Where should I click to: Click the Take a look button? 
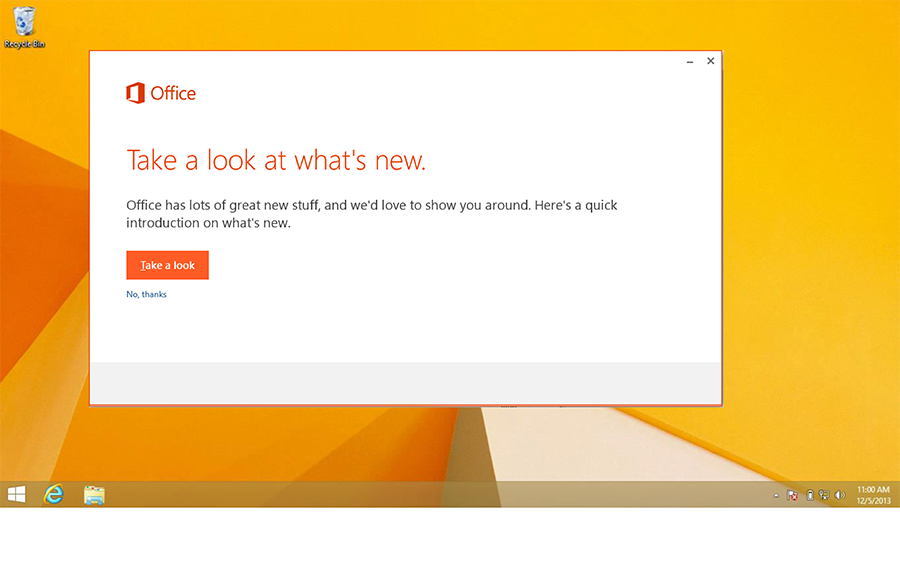click(167, 265)
